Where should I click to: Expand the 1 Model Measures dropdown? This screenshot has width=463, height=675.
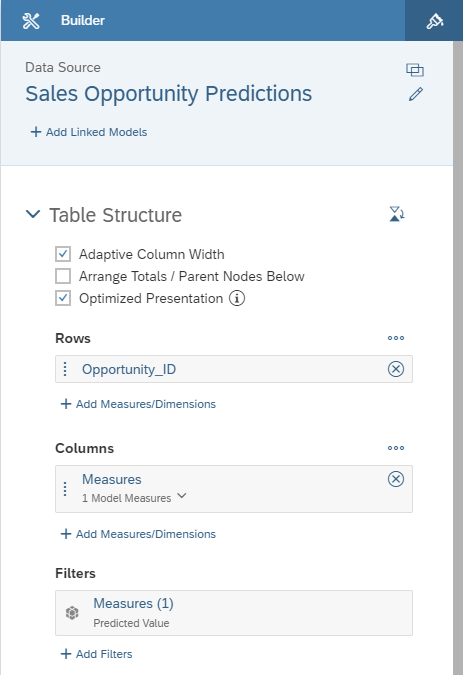(x=182, y=496)
